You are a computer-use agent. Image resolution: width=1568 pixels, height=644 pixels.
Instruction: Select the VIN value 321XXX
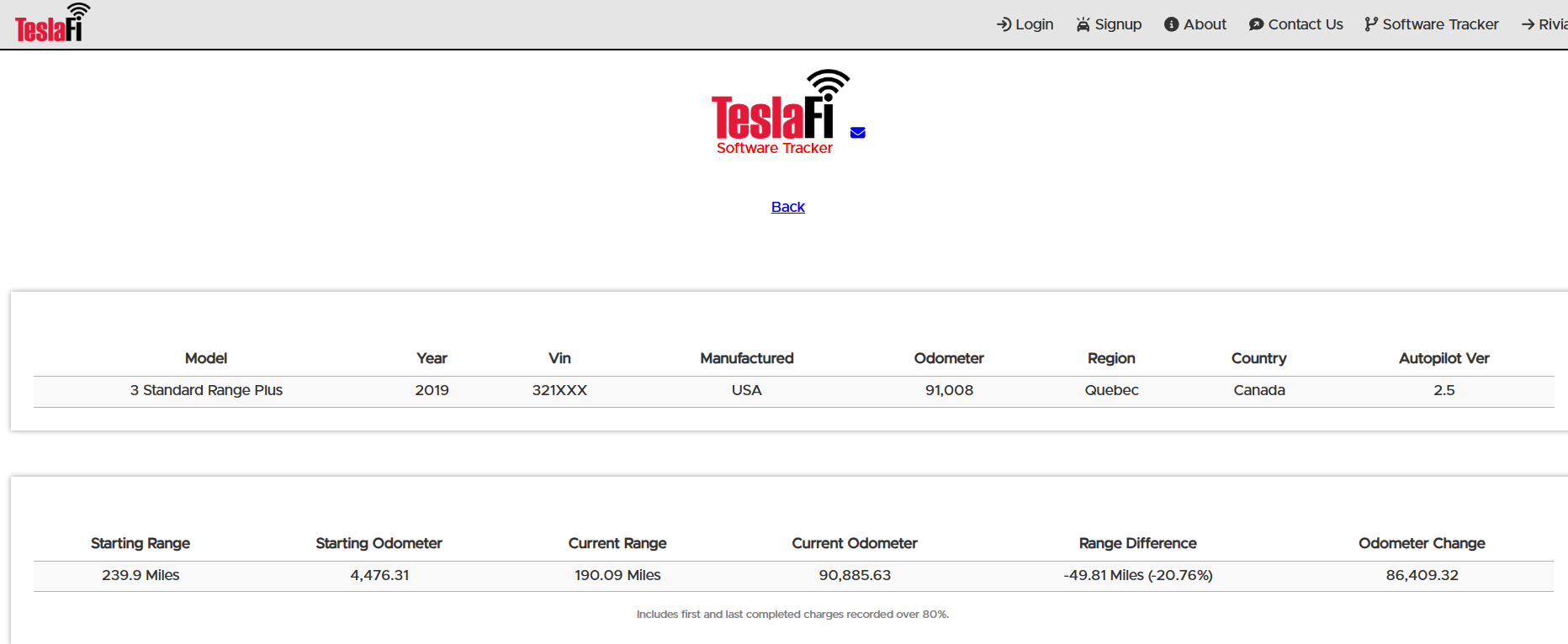[559, 390]
